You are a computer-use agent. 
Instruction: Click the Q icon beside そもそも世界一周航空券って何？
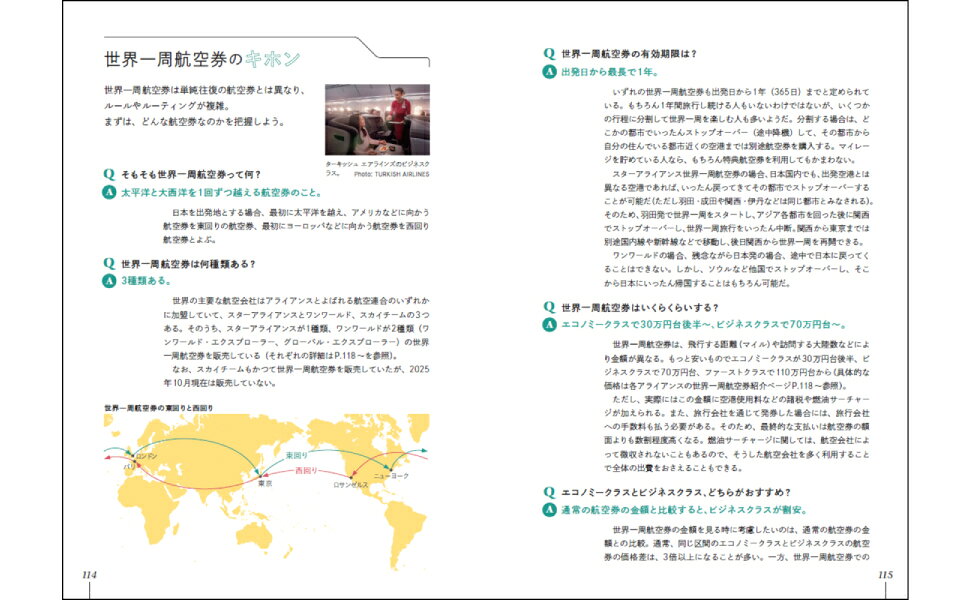pyautogui.click(x=109, y=174)
